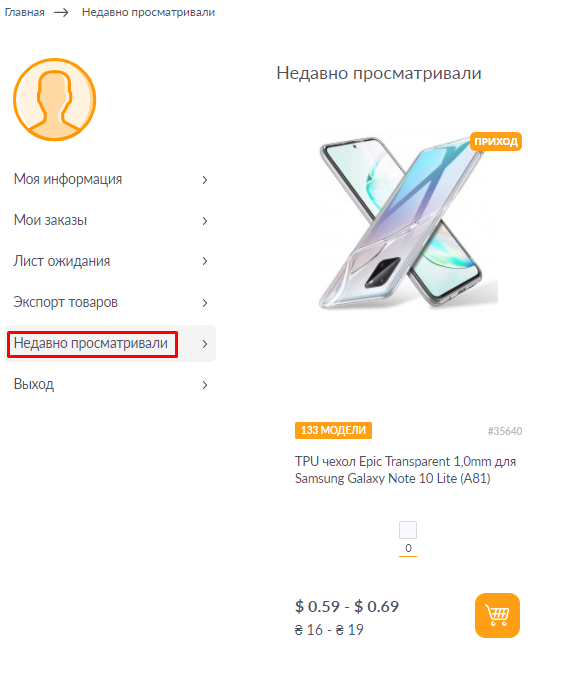The image size is (566, 674).
Task: Click the chevron beside Экспорт товаров
Action: click(205, 303)
